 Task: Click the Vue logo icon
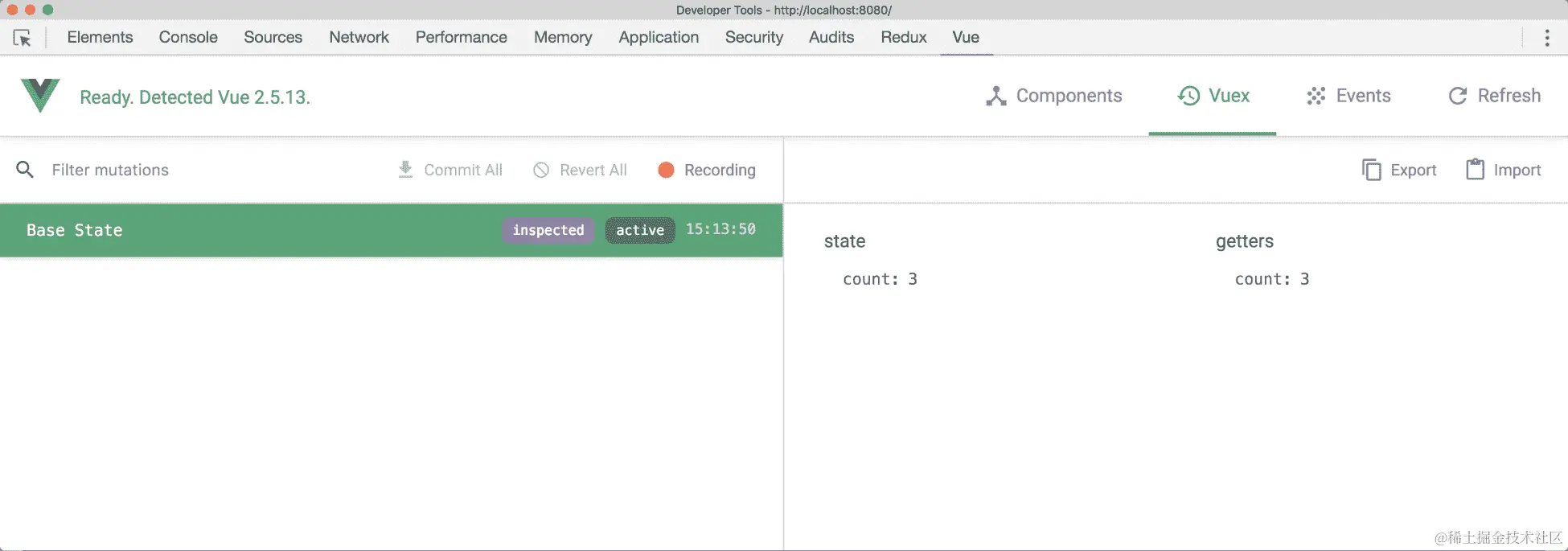pyautogui.click(x=40, y=96)
